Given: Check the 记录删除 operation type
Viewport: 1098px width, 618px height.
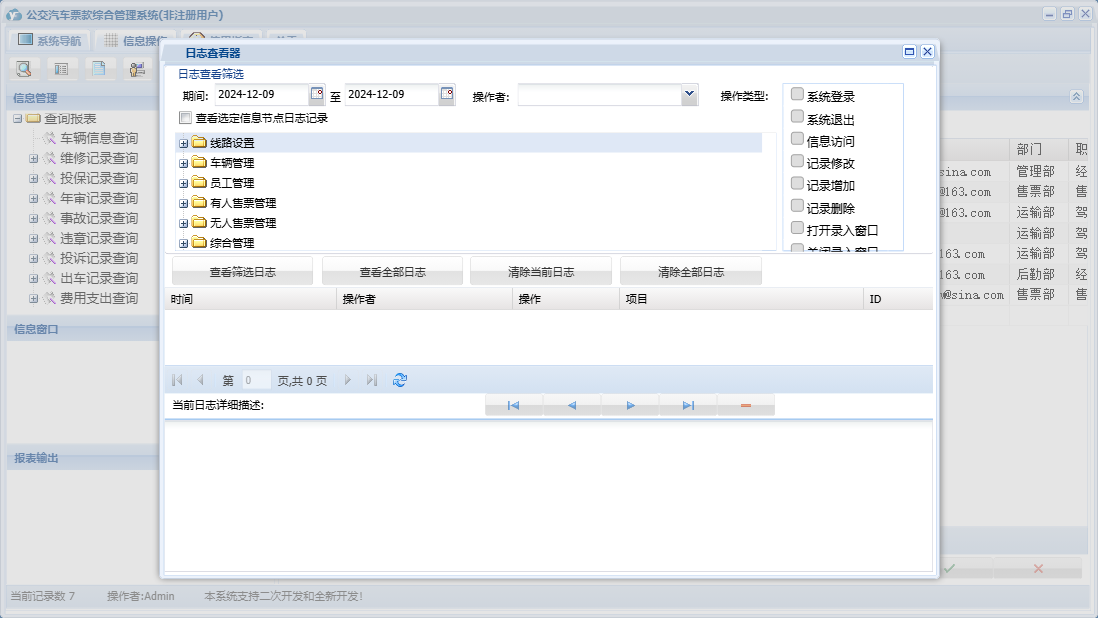Looking at the screenshot, I should [797, 206].
